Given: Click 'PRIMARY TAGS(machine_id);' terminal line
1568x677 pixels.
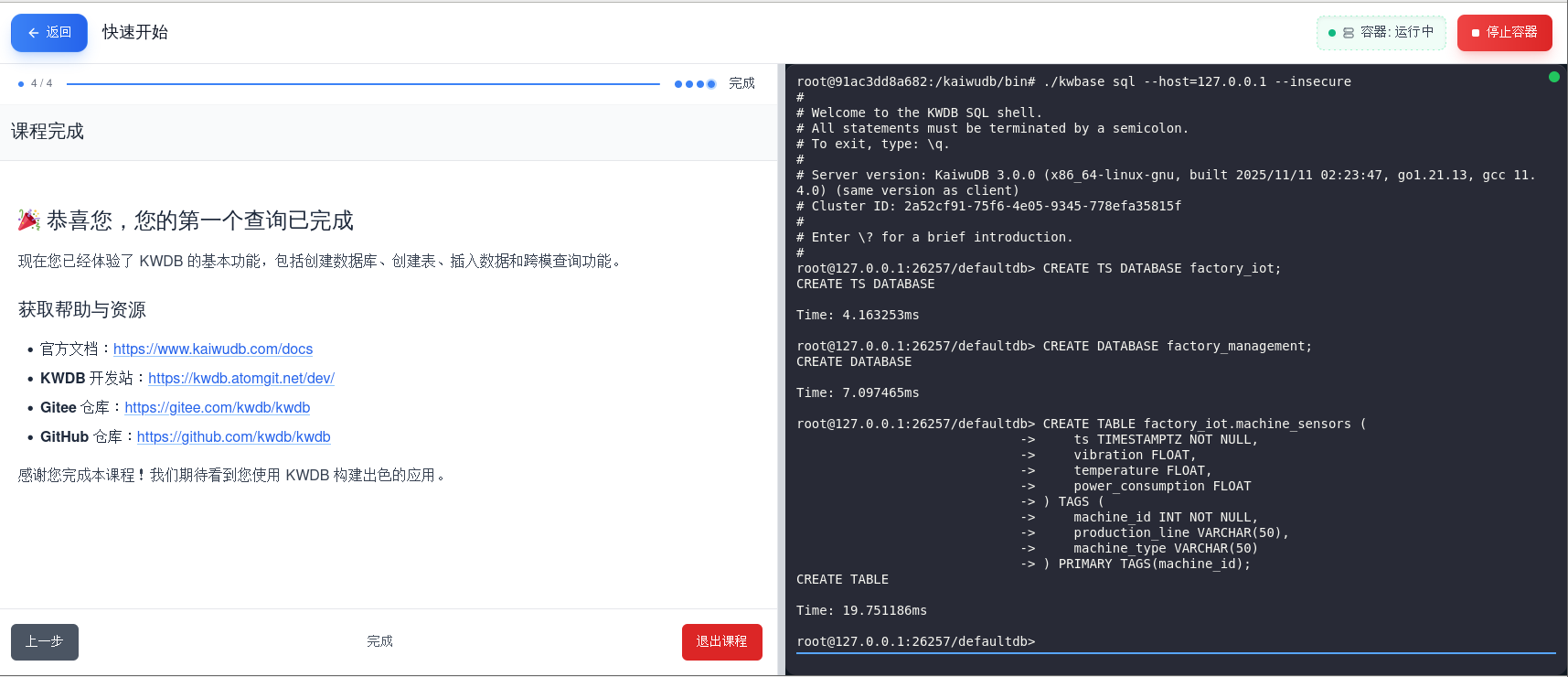Looking at the screenshot, I should 1155,564.
